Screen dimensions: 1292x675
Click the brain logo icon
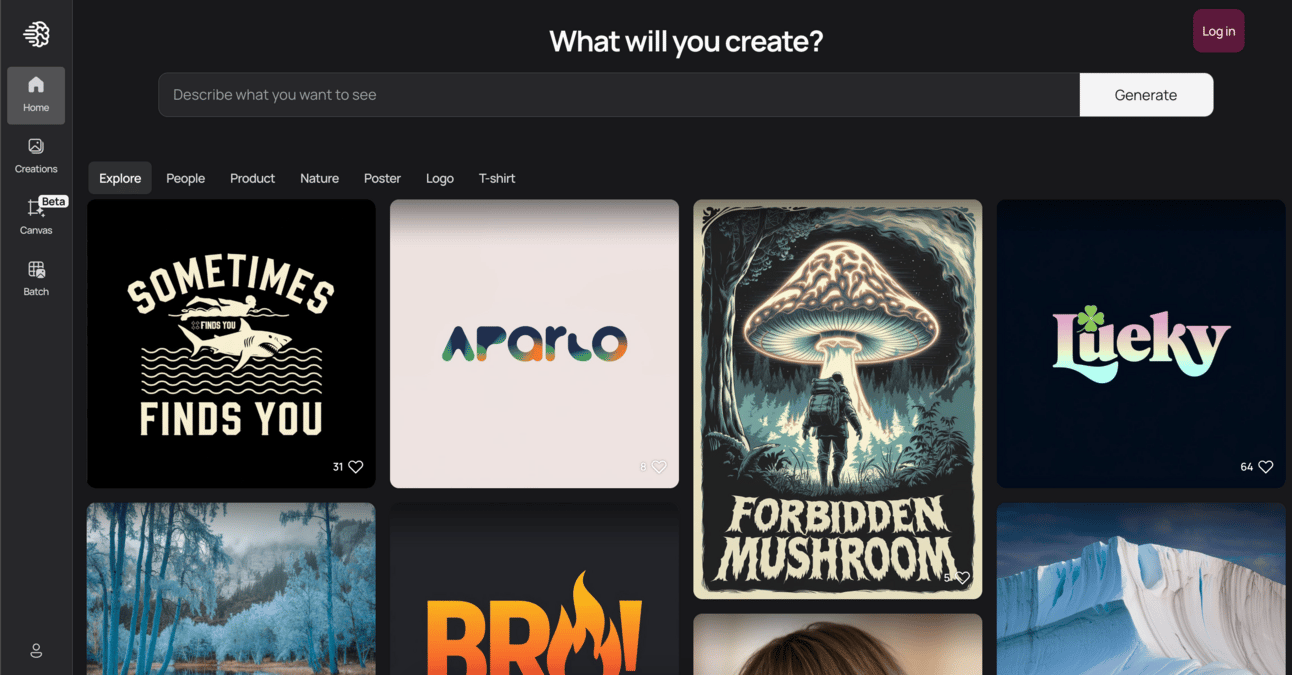[x=36, y=35]
